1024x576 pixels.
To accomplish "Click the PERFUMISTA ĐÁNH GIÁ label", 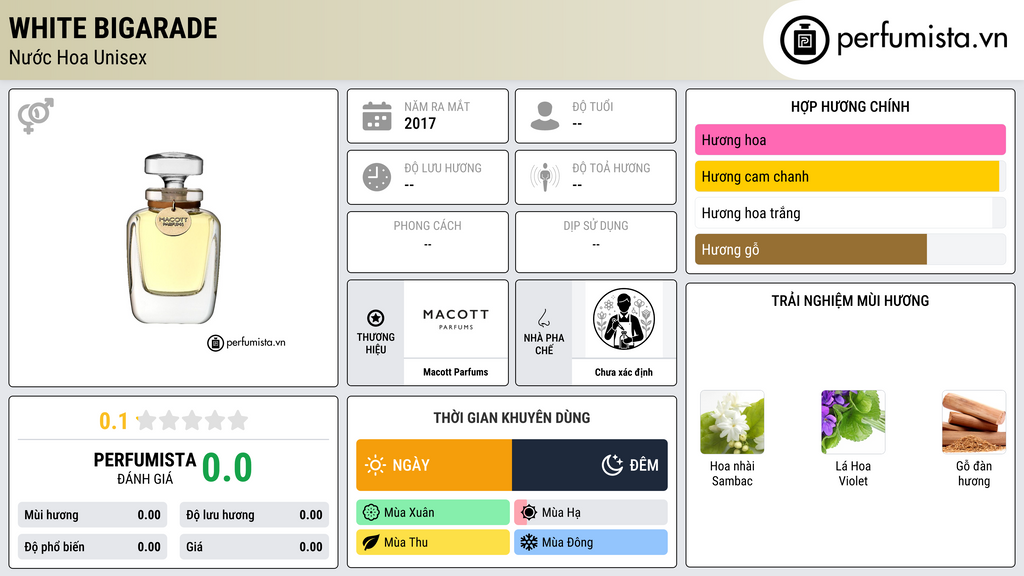I will click(x=145, y=468).
